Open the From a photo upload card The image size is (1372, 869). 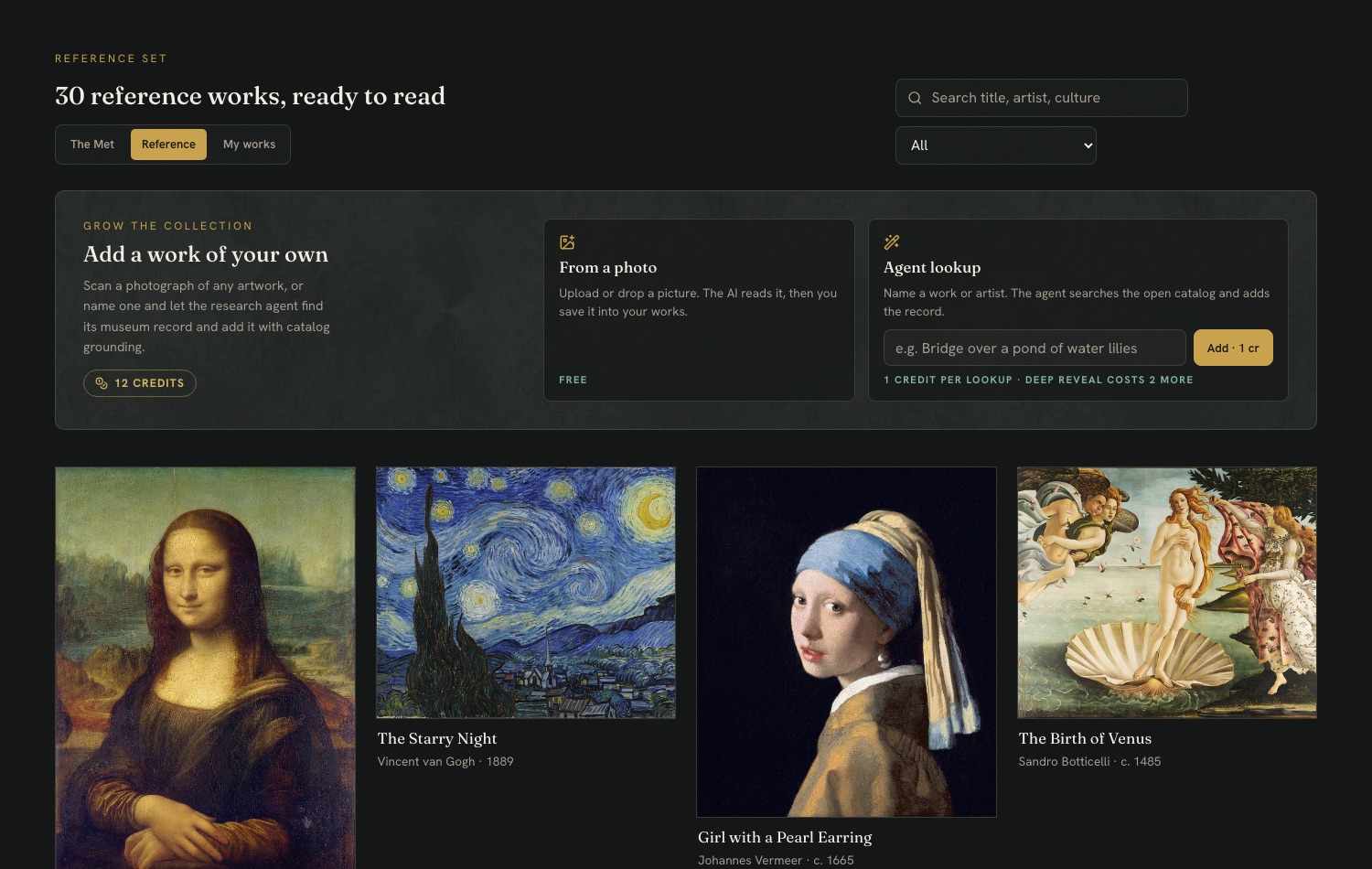pos(699,310)
